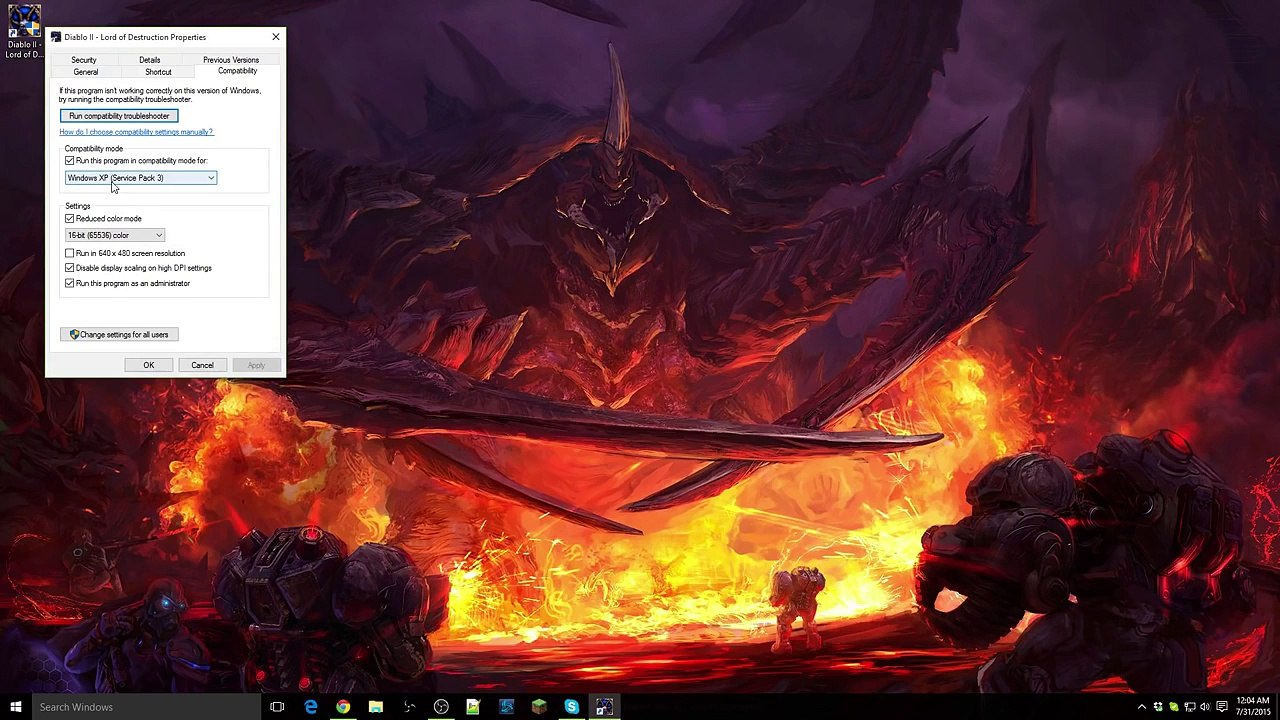1280x720 pixels.
Task: Toggle Run this program as an administrator
Action: (70, 284)
